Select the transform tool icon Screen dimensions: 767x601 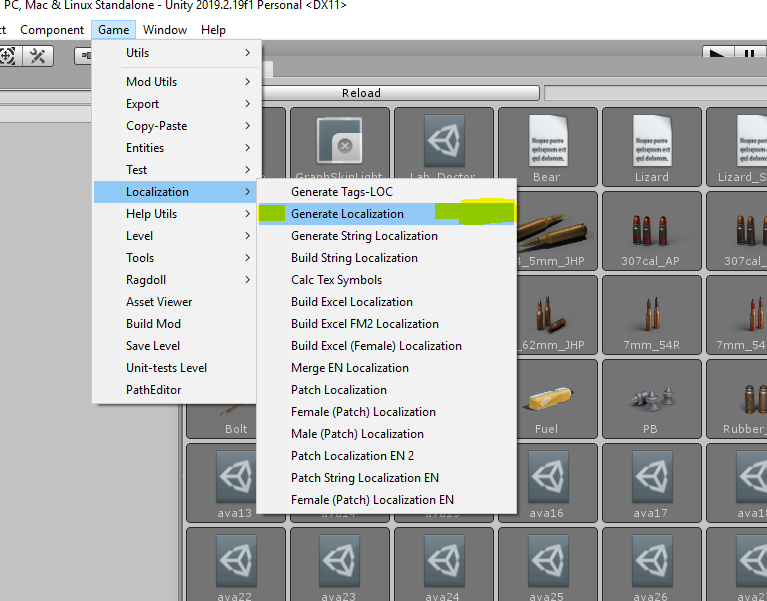click(9, 56)
